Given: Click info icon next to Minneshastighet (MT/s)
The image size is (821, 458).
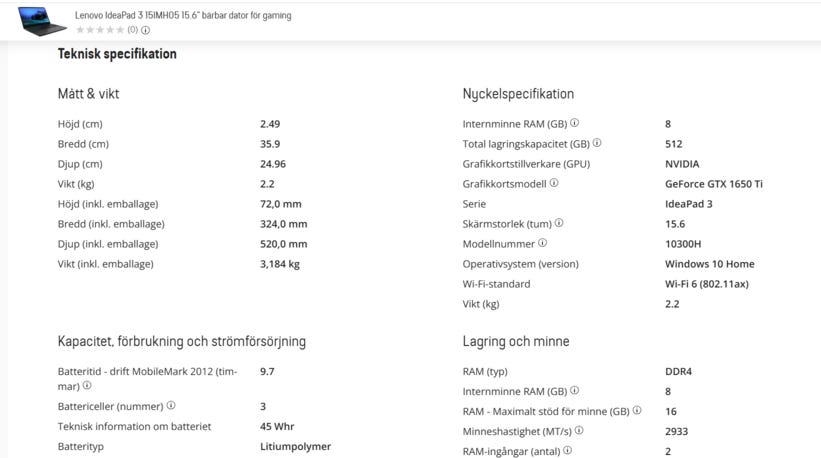Looking at the screenshot, I should click(x=579, y=430).
